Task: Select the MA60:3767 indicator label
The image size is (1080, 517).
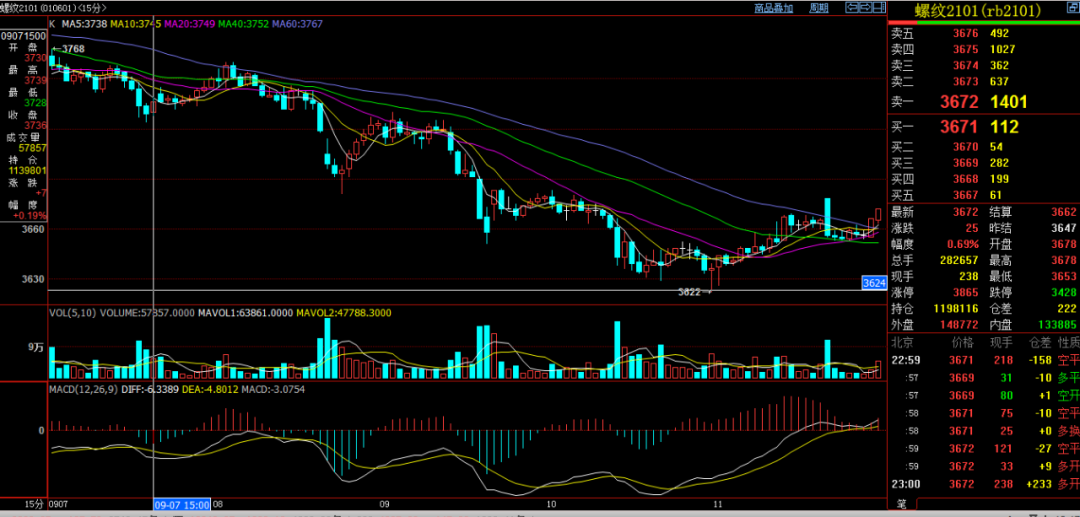Action: 298,23
